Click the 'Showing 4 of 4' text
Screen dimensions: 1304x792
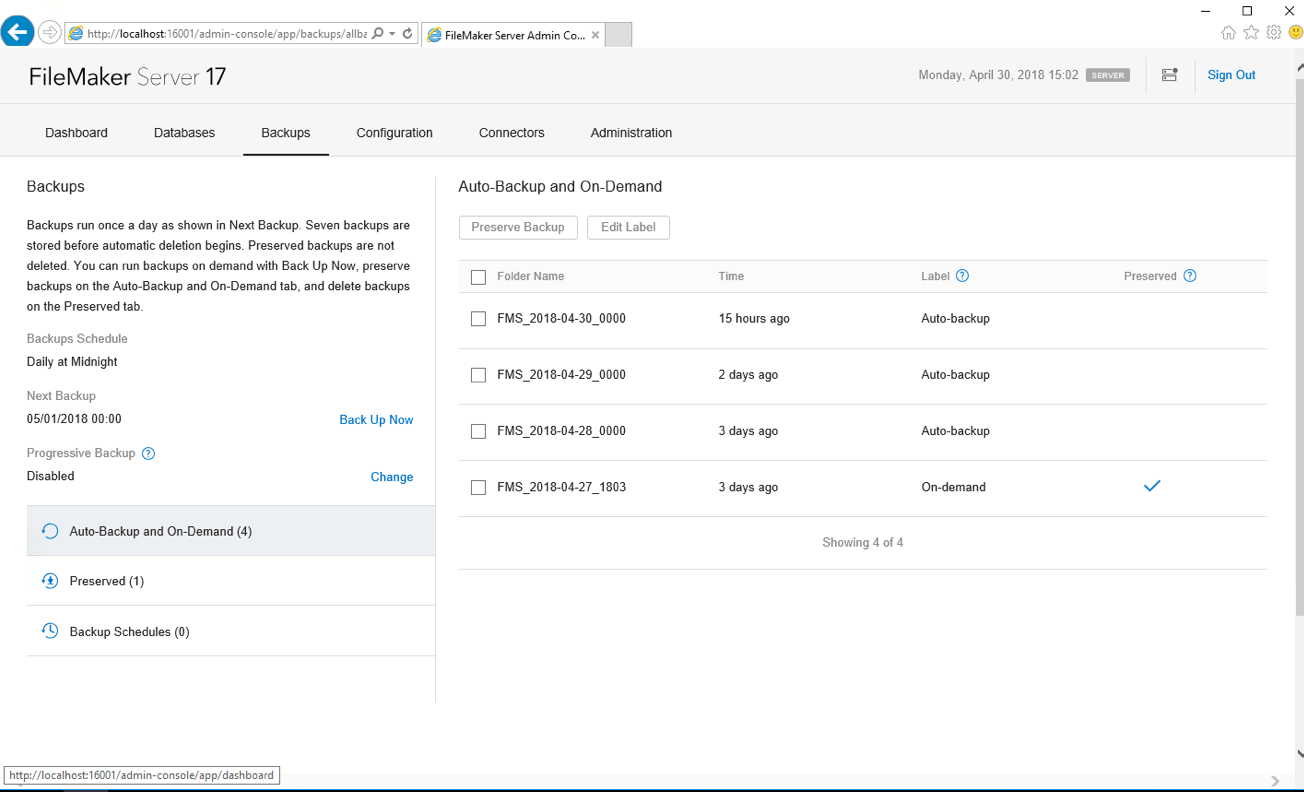(863, 543)
